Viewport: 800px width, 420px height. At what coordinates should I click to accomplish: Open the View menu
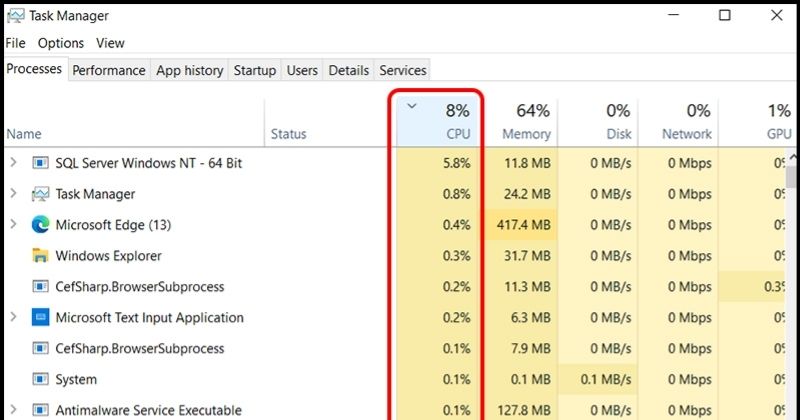point(110,43)
